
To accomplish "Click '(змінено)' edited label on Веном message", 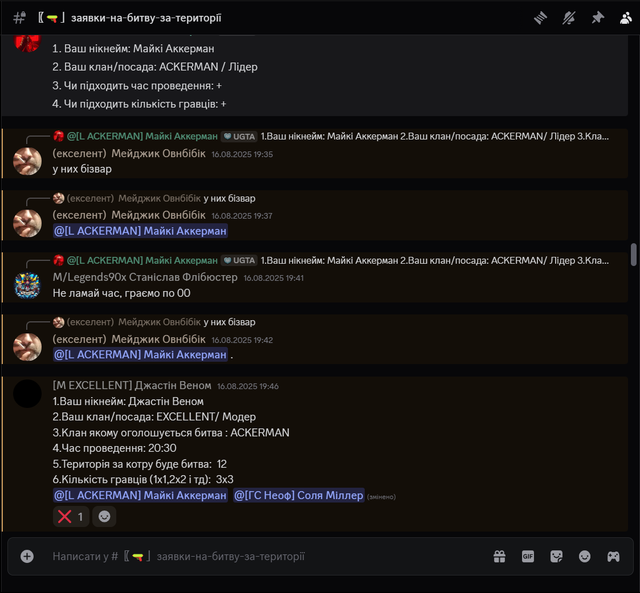I will (381, 497).
